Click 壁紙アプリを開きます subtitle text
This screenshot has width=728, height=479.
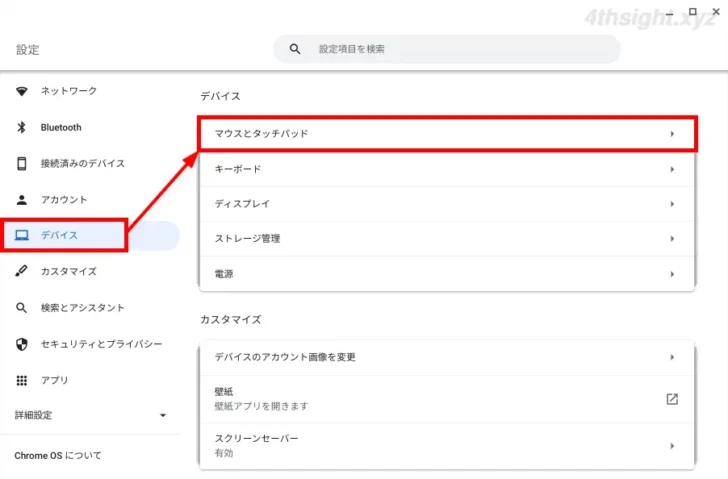pyautogui.click(x=261, y=406)
